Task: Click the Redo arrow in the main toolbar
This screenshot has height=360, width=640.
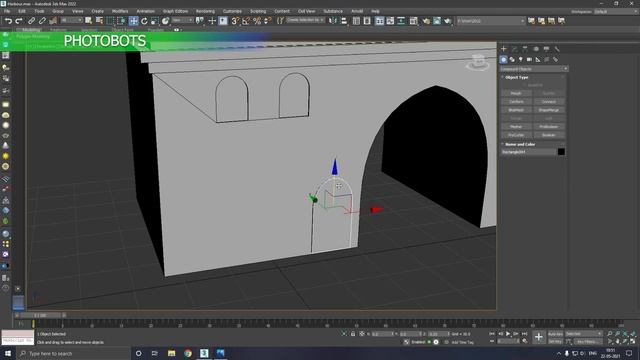Action: click(19, 21)
